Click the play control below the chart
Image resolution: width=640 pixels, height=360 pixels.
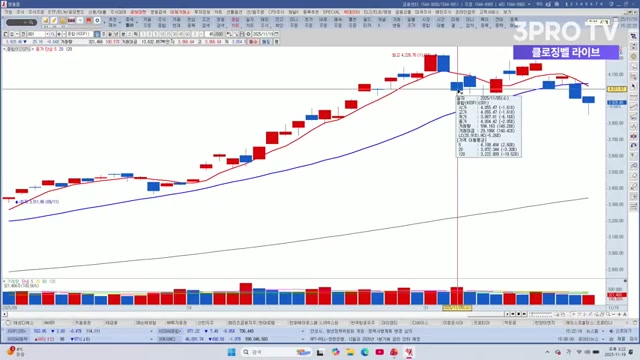click(524, 314)
